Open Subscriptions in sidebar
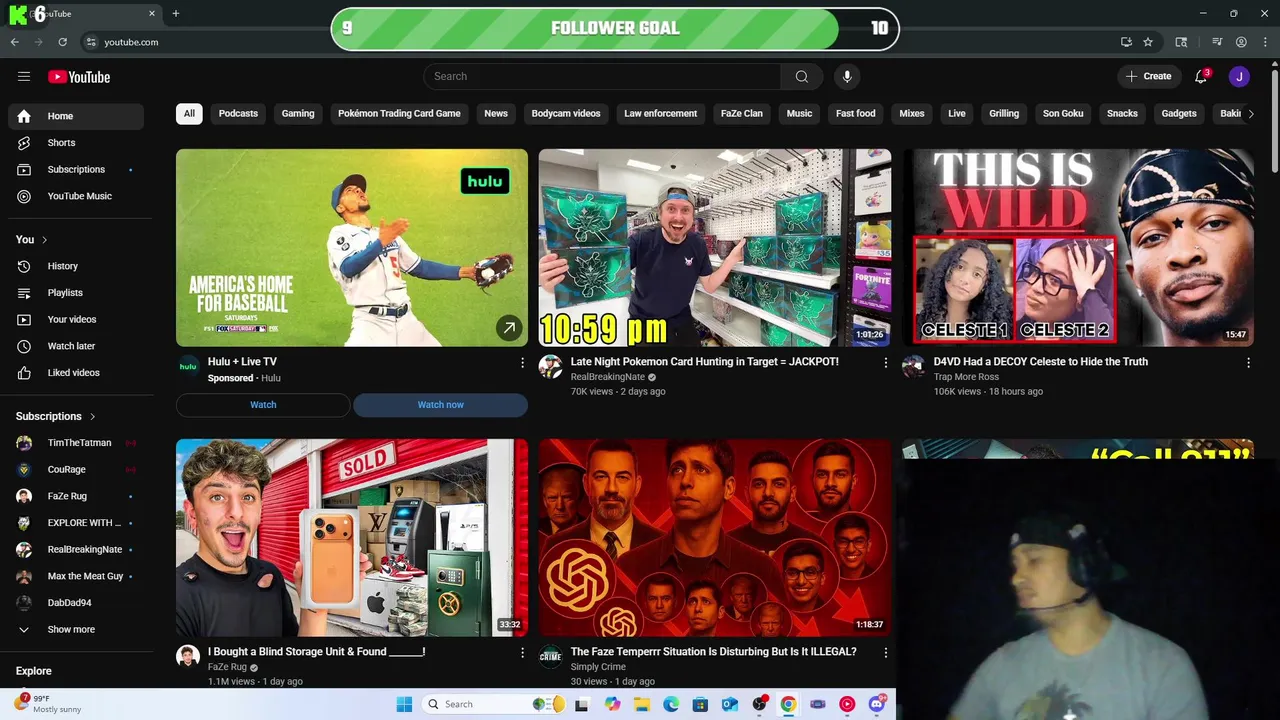 76,170
